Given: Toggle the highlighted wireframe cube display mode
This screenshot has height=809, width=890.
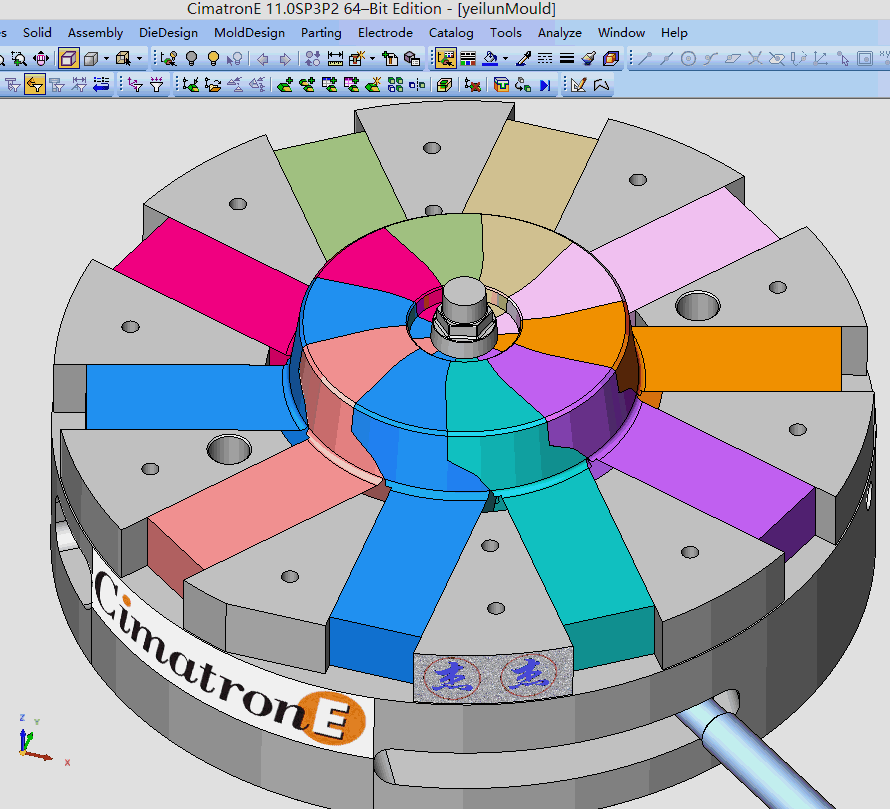Looking at the screenshot, I should point(68,59).
